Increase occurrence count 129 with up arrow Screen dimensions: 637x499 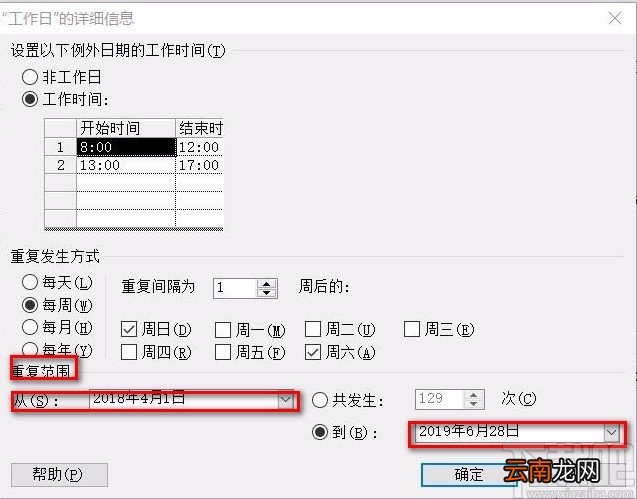coord(473,395)
